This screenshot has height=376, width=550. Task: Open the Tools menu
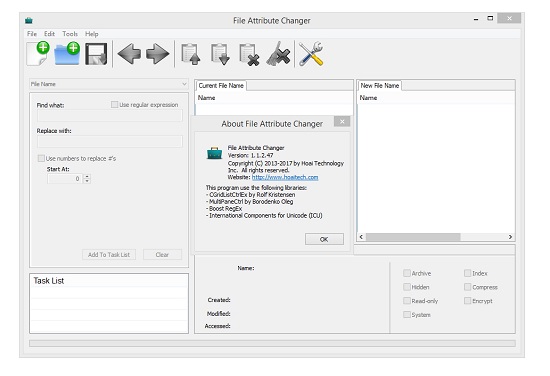click(70, 34)
